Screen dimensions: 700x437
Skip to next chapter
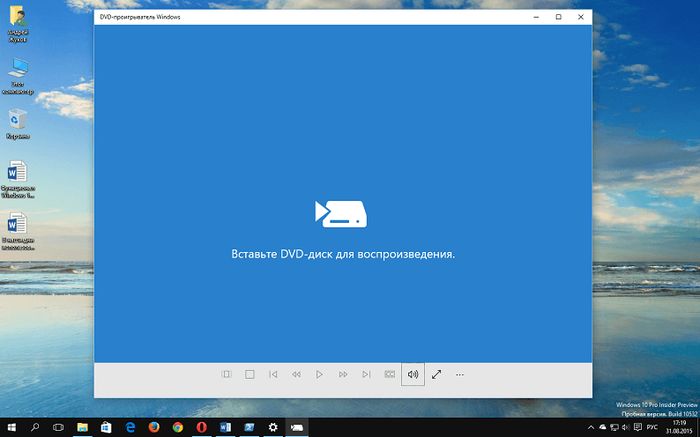pyautogui.click(x=366, y=374)
